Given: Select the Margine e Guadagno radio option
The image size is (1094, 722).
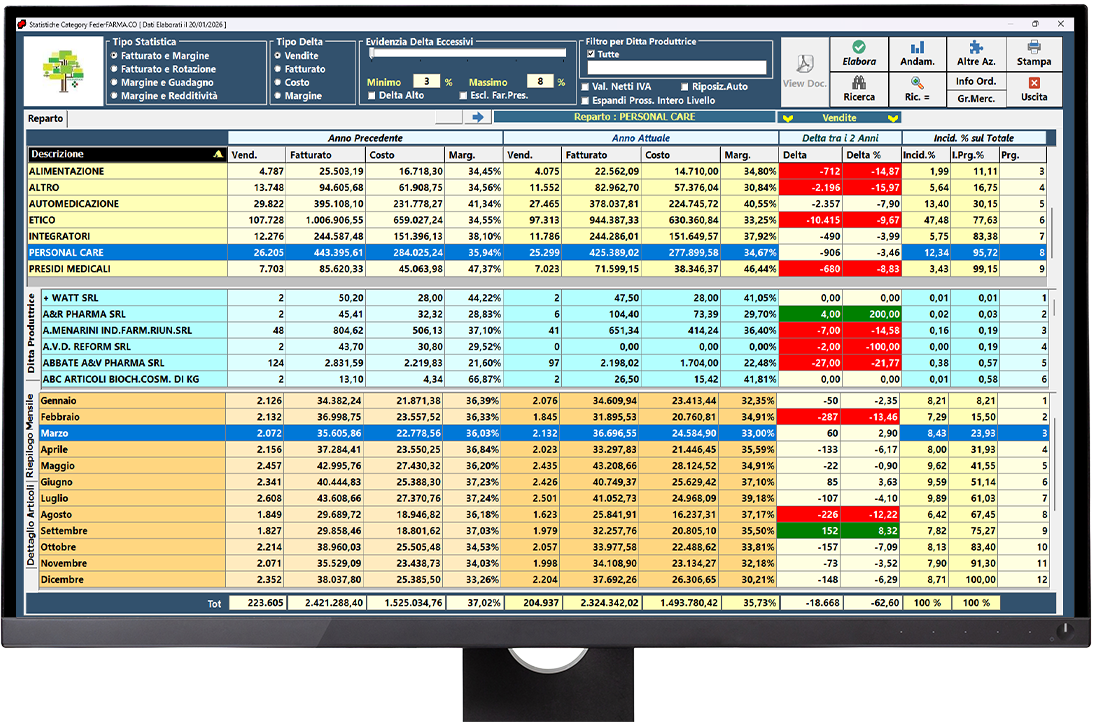Looking at the screenshot, I should tap(115, 83).
